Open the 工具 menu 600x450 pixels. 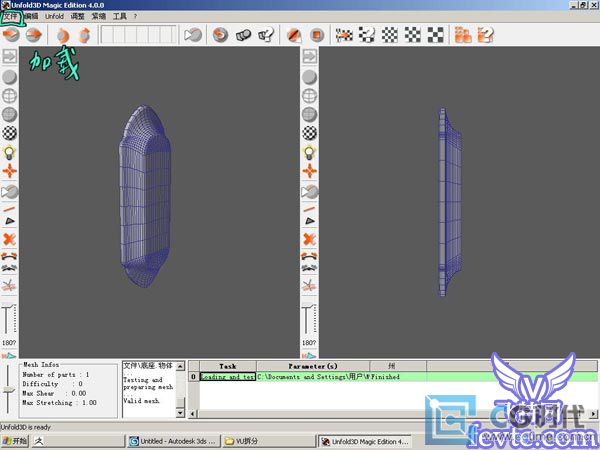120,16
